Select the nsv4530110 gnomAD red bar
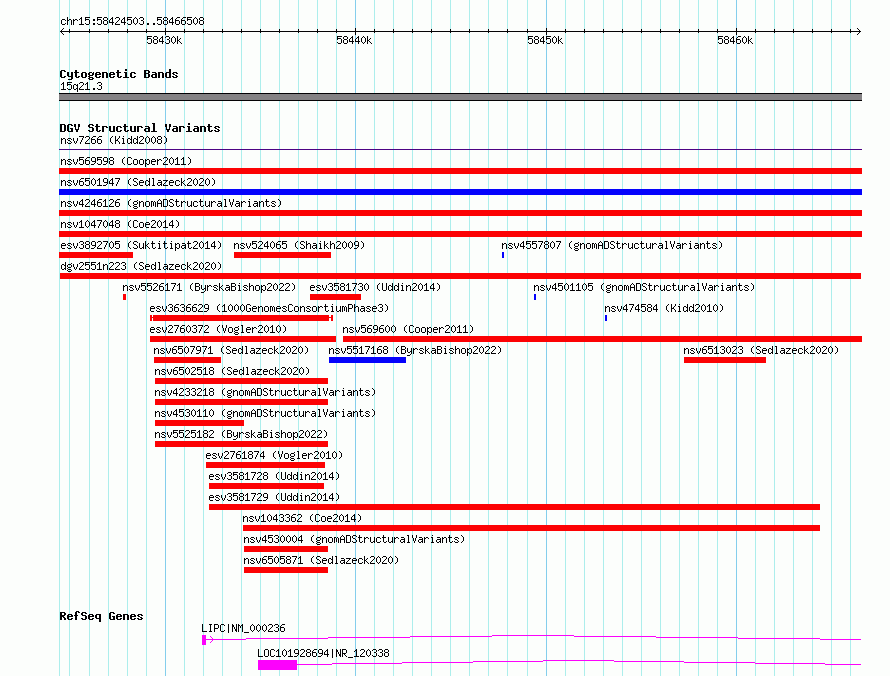 coord(199,423)
